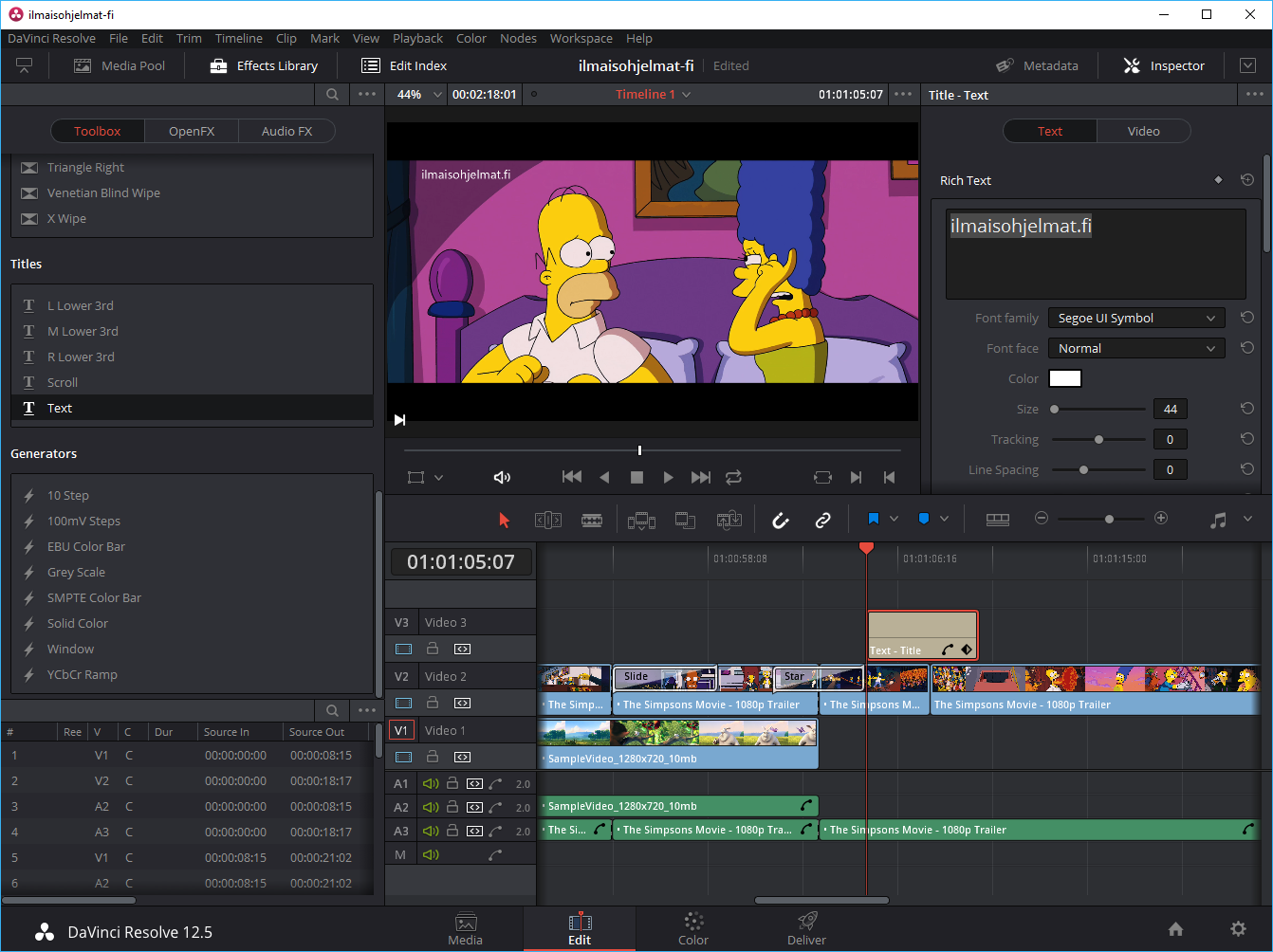Open the Font face dropdown
Screen dimensions: 1273x952
coord(1136,348)
